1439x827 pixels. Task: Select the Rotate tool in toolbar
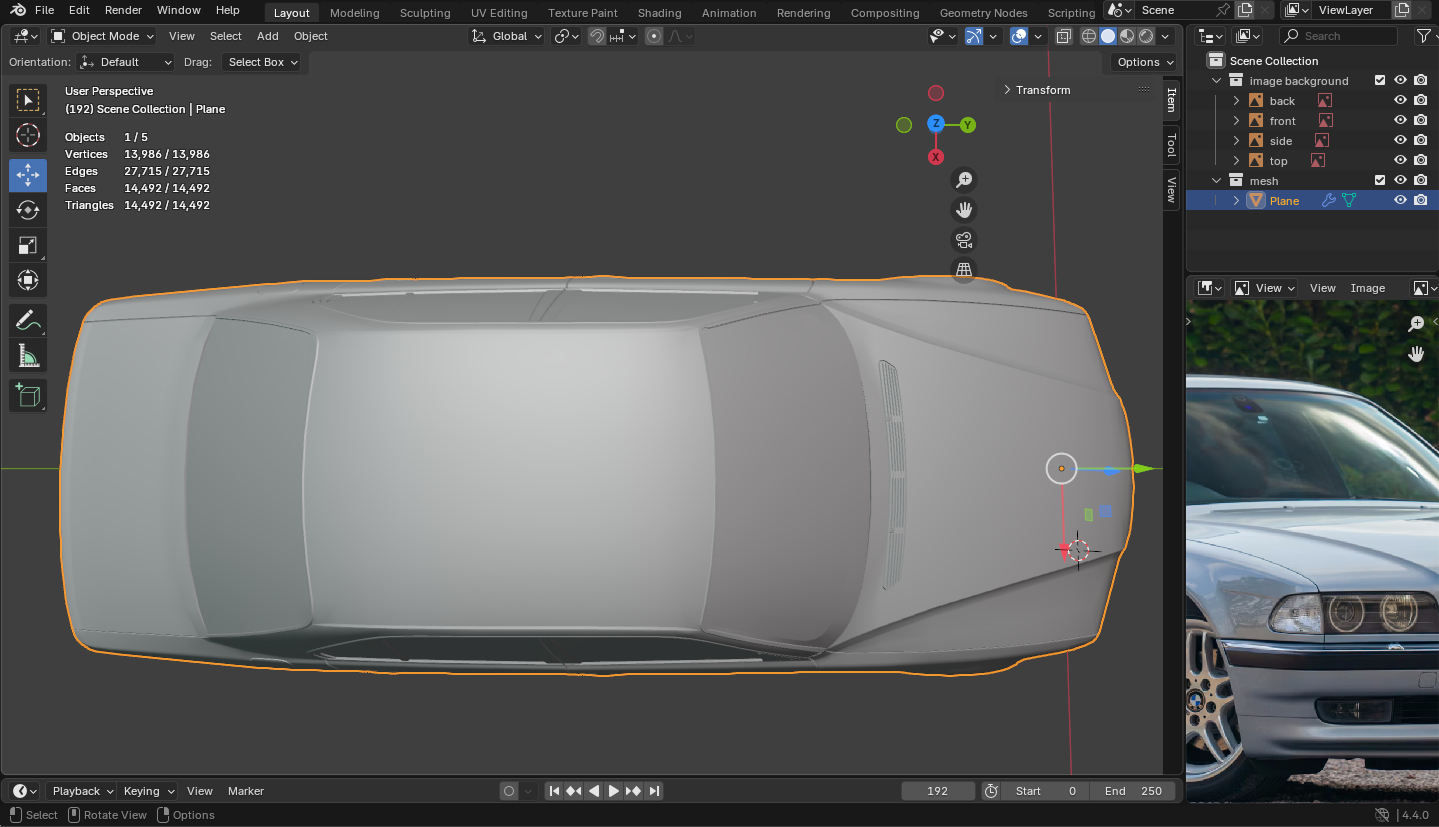click(x=28, y=210)
